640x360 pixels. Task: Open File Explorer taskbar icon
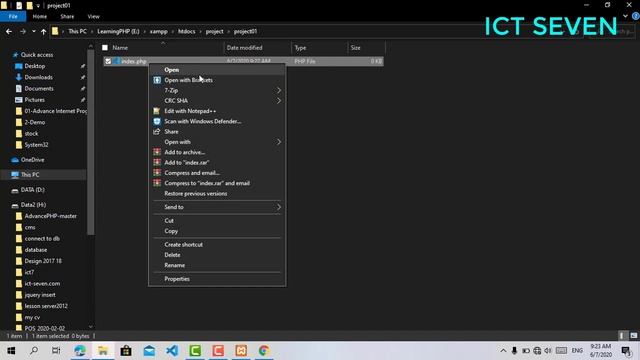coord(103,351)
